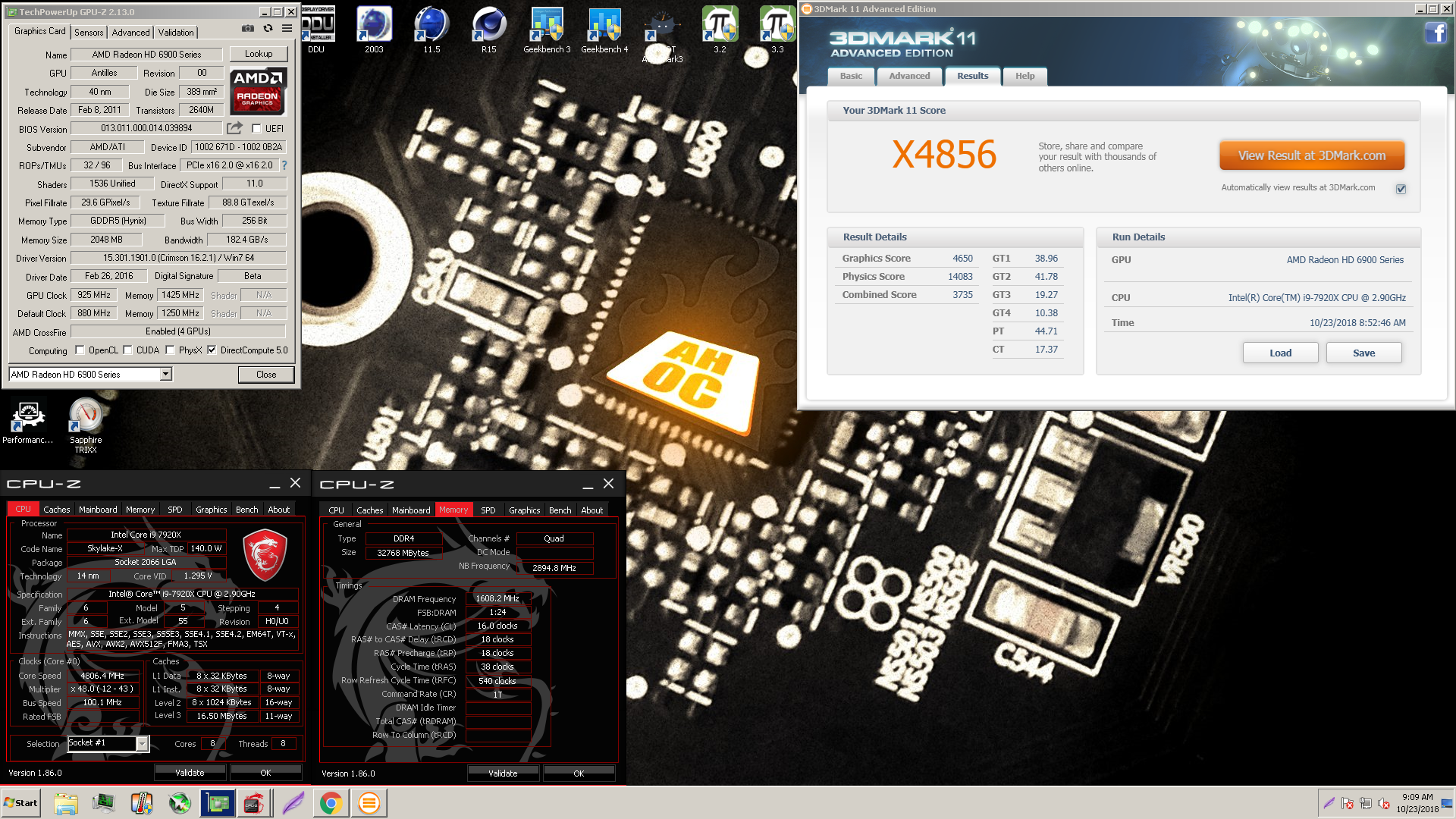1456x819 pixels.
Task: Open the 11.5 Cinebench desktop icon
Action: click(x=431, y=30)
